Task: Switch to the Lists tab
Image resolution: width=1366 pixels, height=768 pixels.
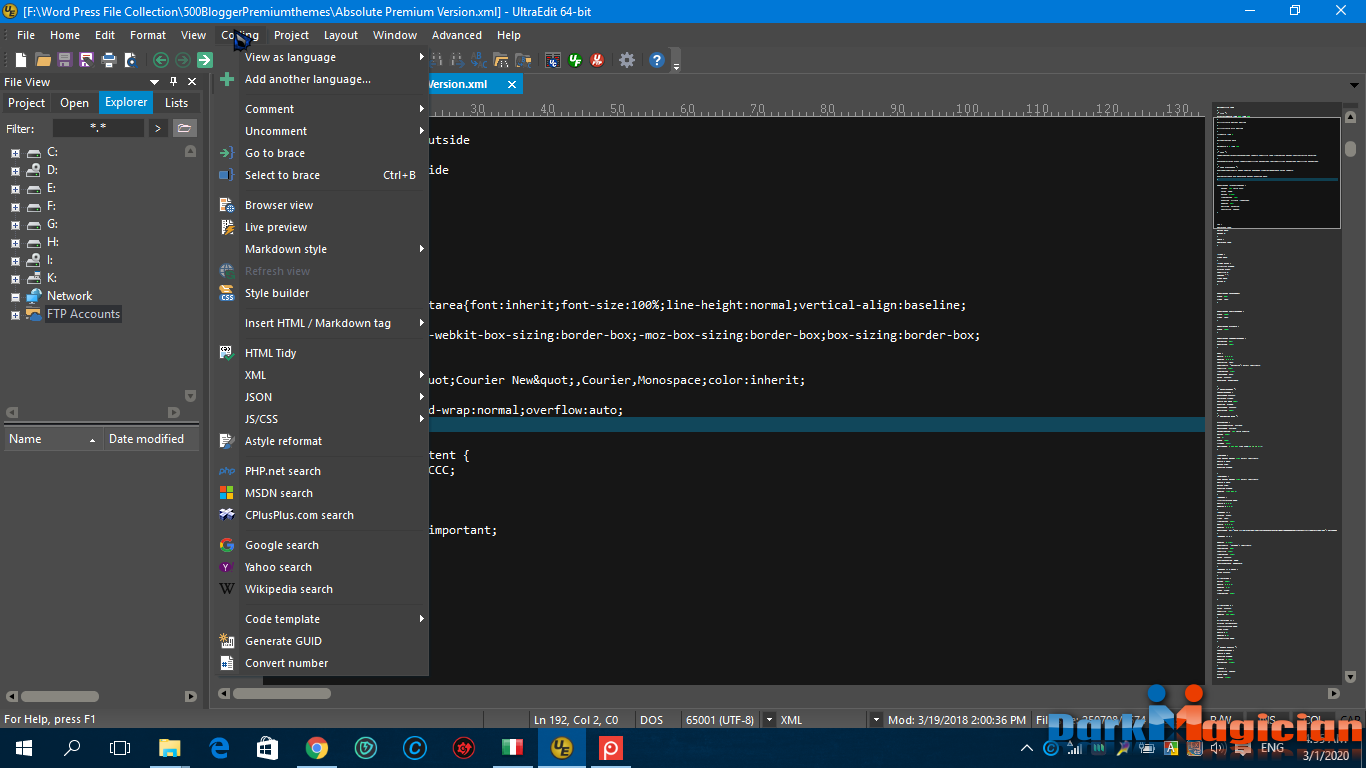Action: pos(177,103)
